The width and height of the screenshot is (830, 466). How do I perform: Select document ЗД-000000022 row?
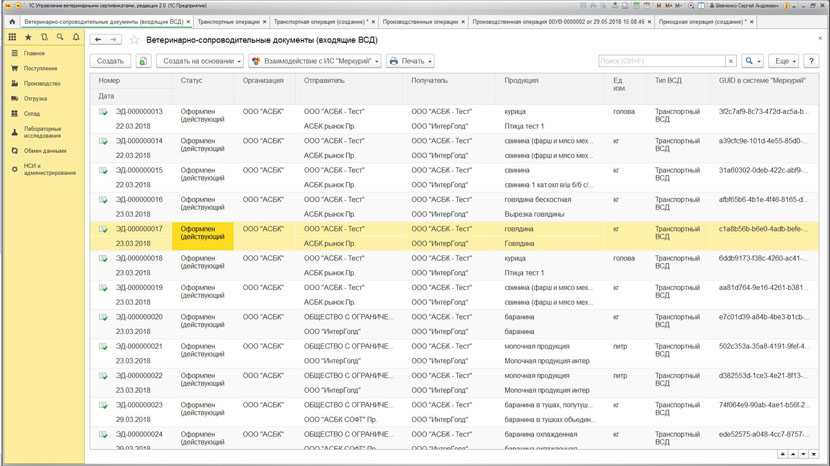(454, 383)
